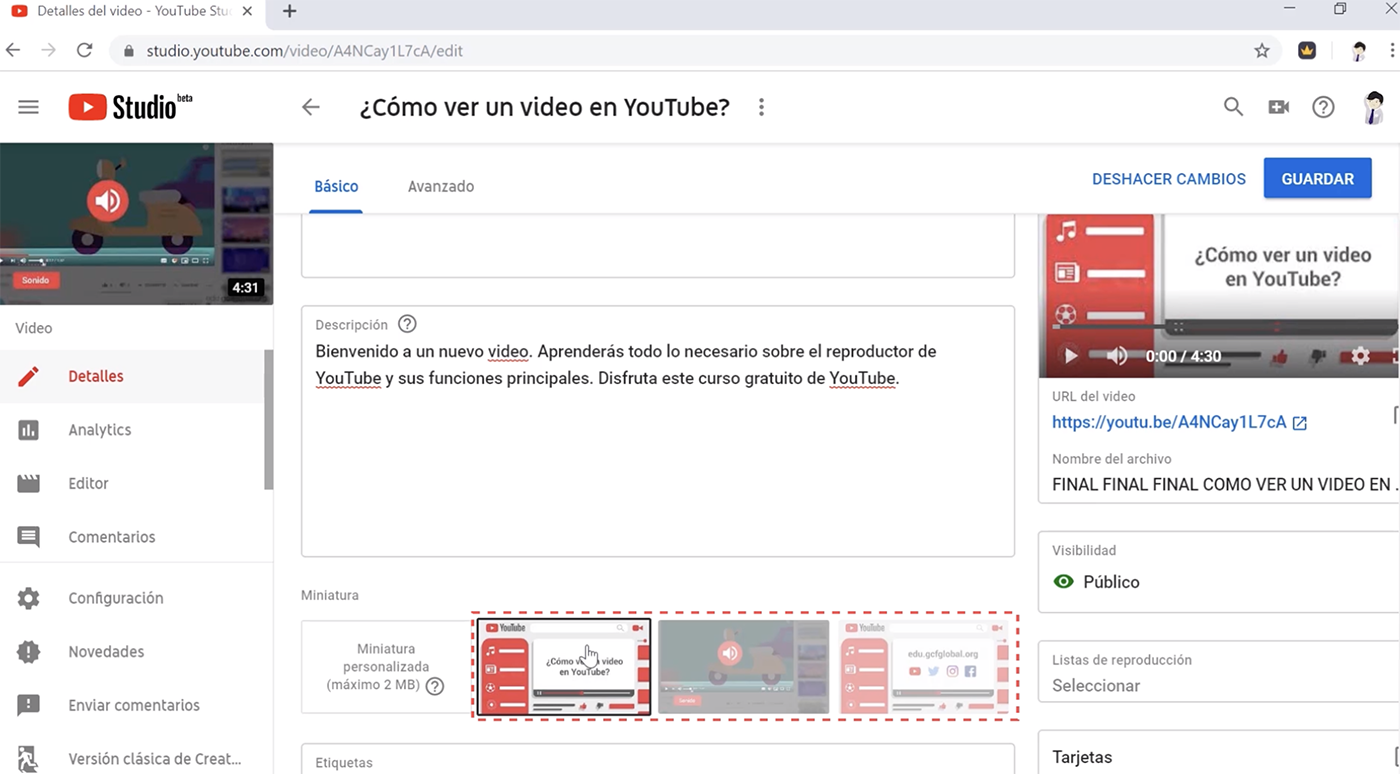Switch to the Básico tab
The height and width of the screenshot is (774, 1400).
[336, 186]
